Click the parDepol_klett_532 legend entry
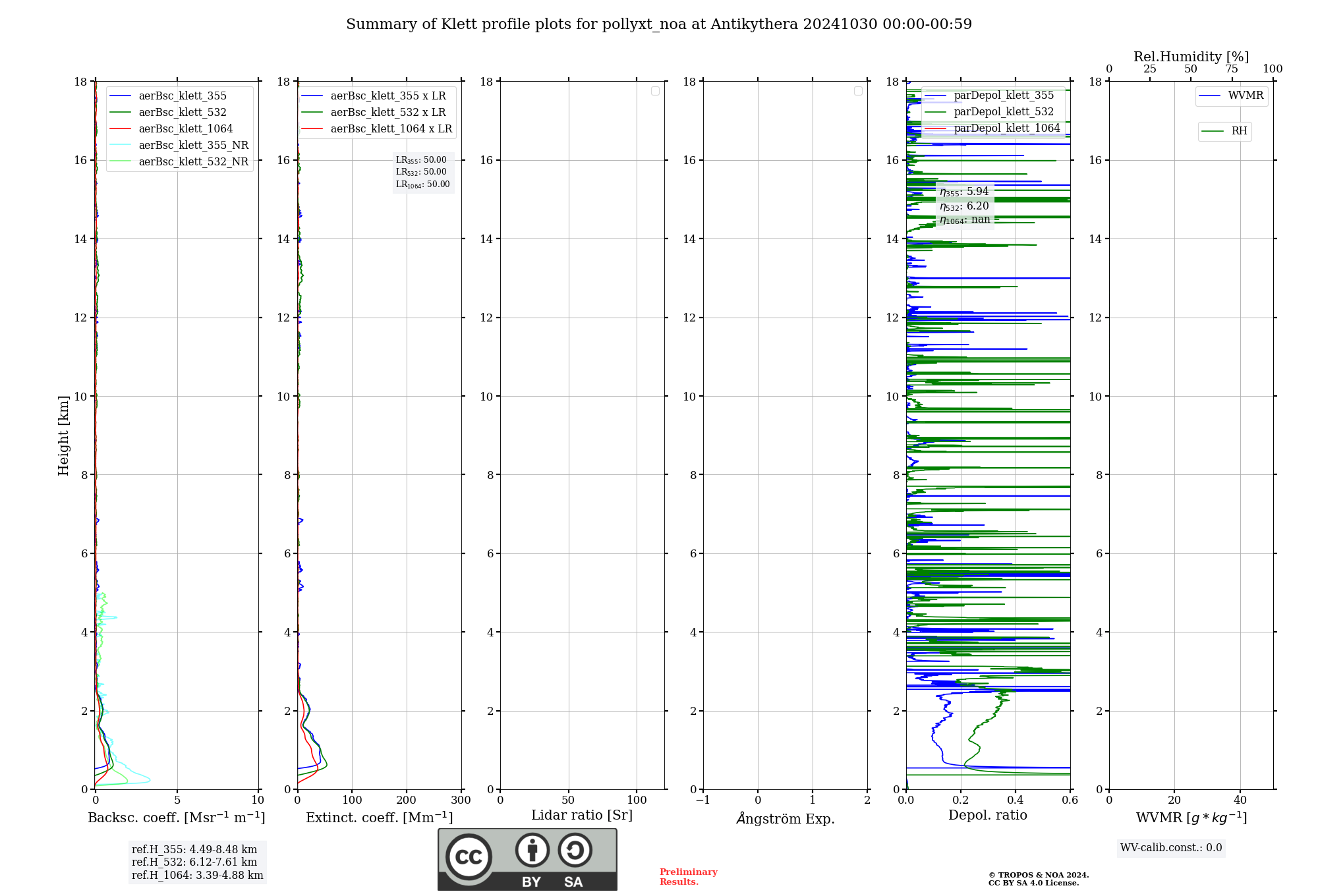The image size is (1318, 896). [x=990, y=112]
